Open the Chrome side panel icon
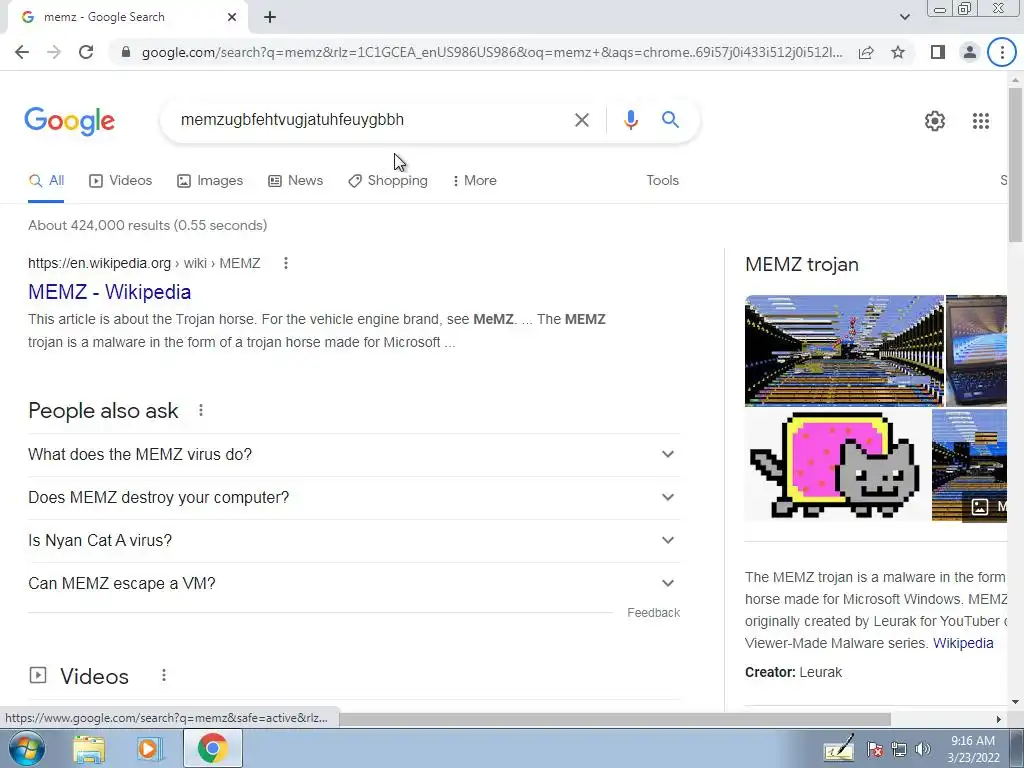This screenshot has height=768, width=1024. [938, 52]
